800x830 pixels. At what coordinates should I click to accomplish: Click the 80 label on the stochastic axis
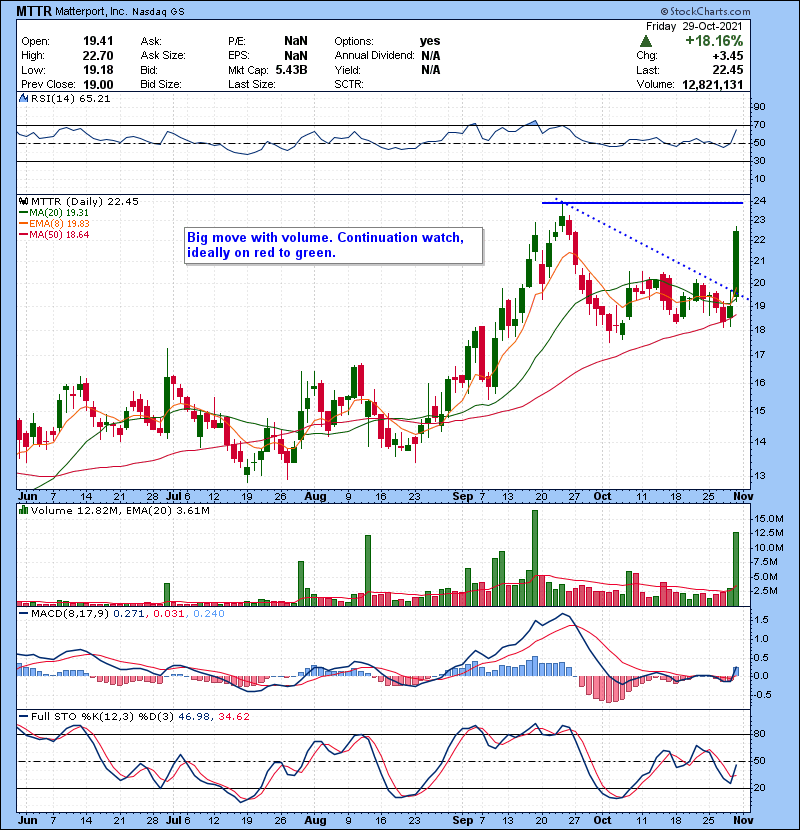click(x=759, y=734)
